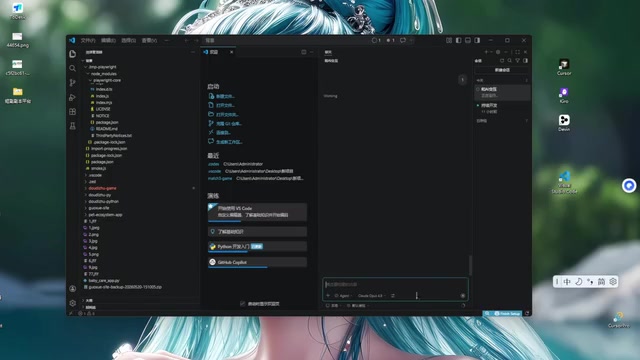The width and height of the screenshot is (640, 360).
Task: Open the Manage gear in activity bar
Action: pyautogui.click(x=73, y=303)
